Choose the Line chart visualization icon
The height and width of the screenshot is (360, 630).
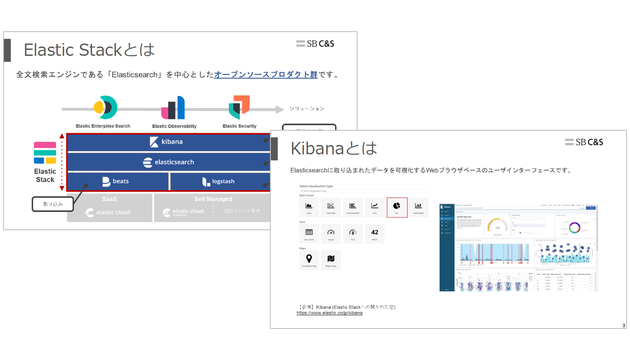(374, 207)
